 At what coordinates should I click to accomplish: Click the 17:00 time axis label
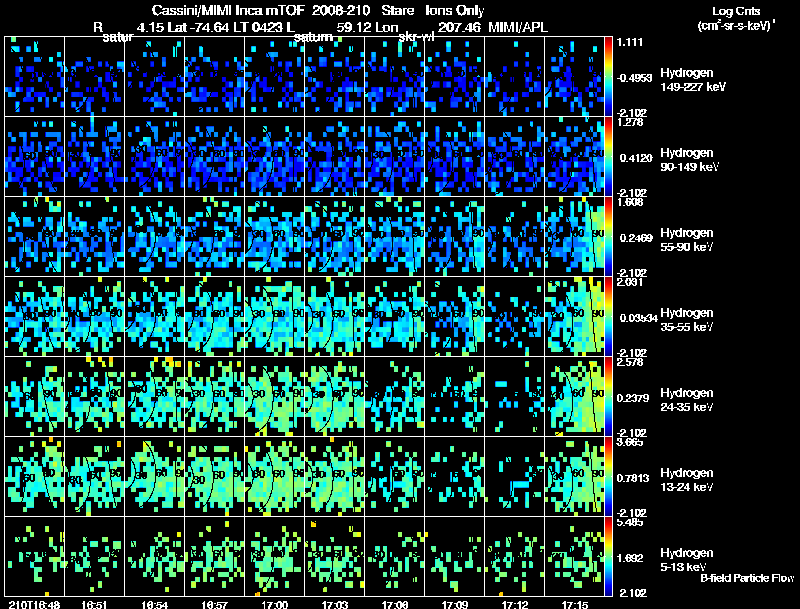[x=274, y=605]
